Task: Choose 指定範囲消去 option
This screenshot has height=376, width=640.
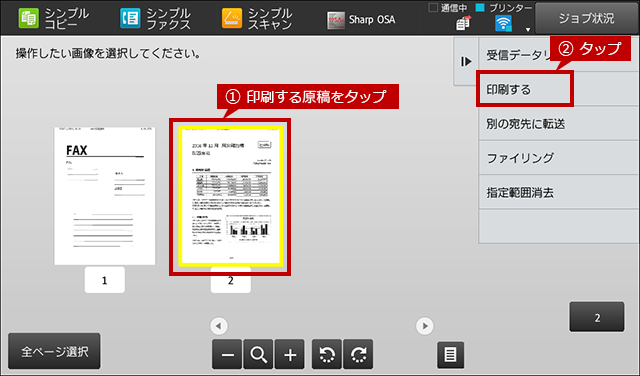Action: (x=559, y=192)
